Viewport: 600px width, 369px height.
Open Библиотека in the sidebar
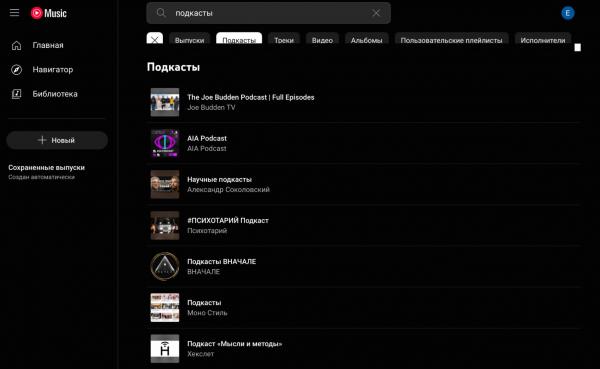coord(56,94)
